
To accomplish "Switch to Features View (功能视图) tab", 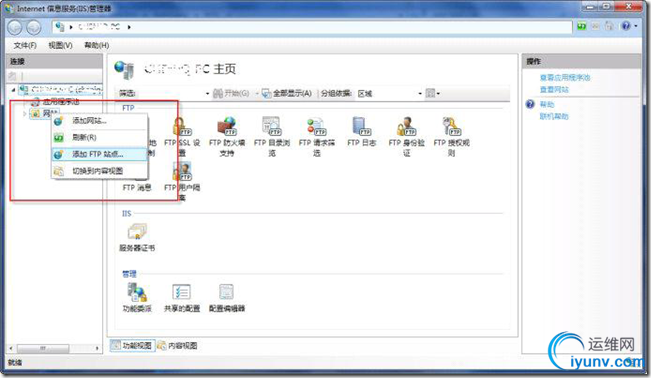I will coord(132,345).
